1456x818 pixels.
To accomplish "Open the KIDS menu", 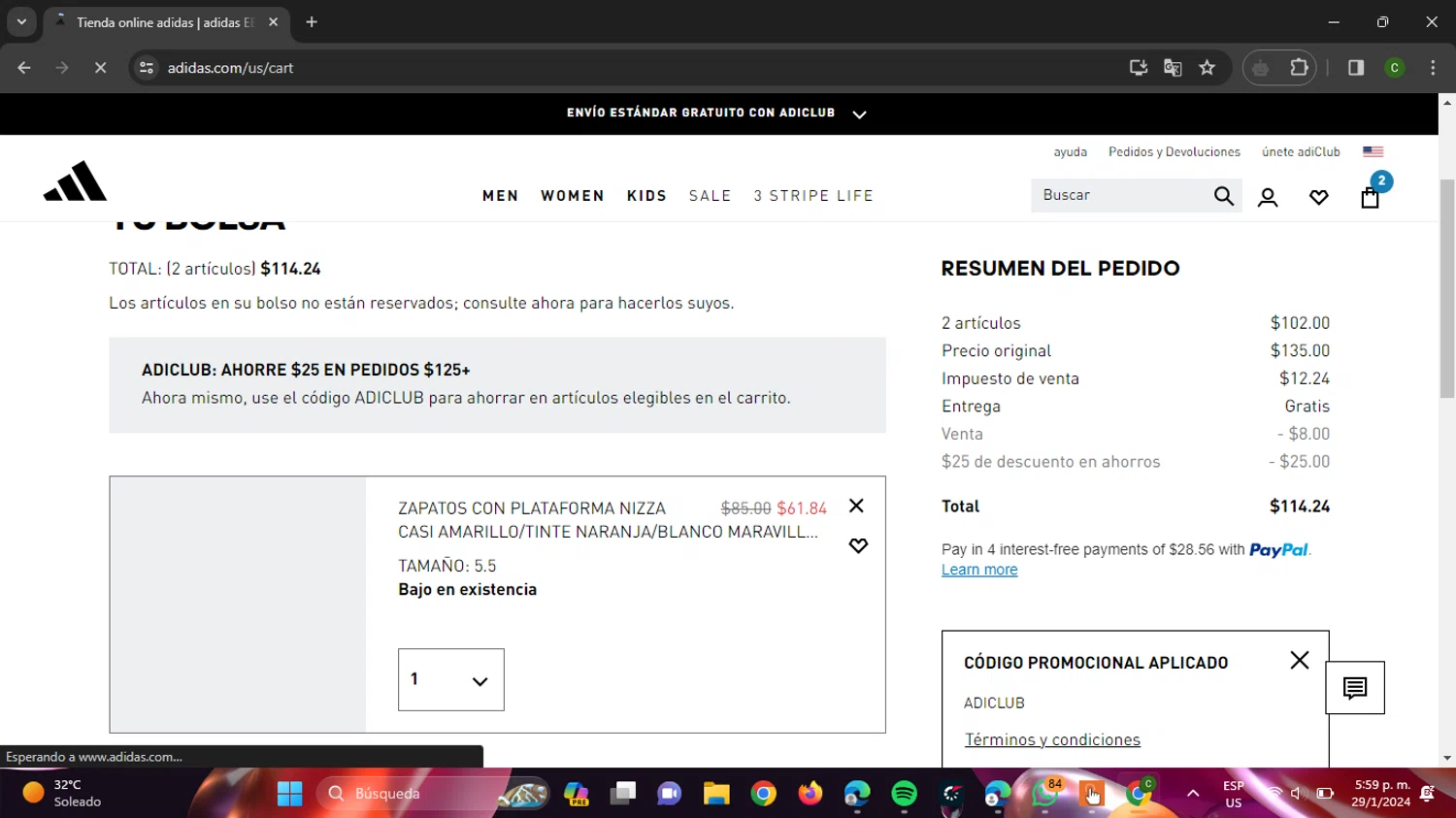I will (646, 196).
